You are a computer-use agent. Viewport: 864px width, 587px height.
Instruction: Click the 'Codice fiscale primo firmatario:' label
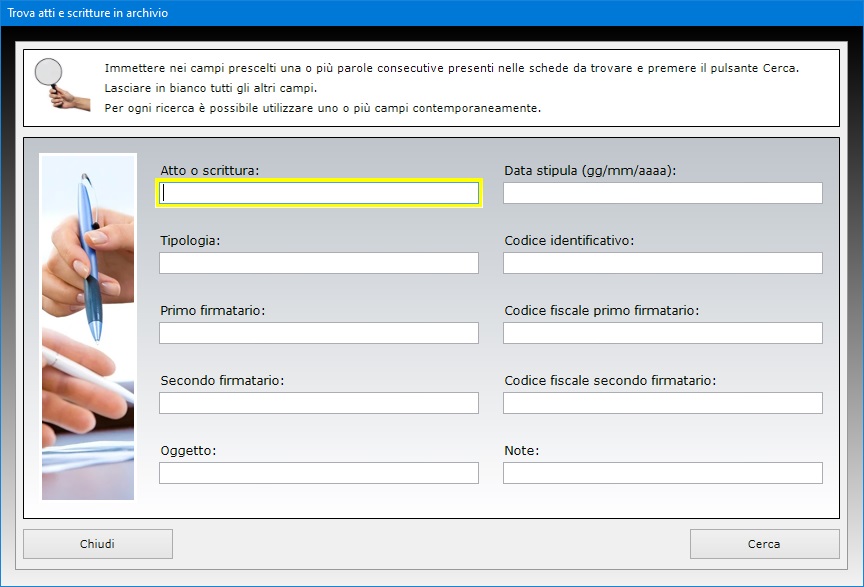(602, 311)
